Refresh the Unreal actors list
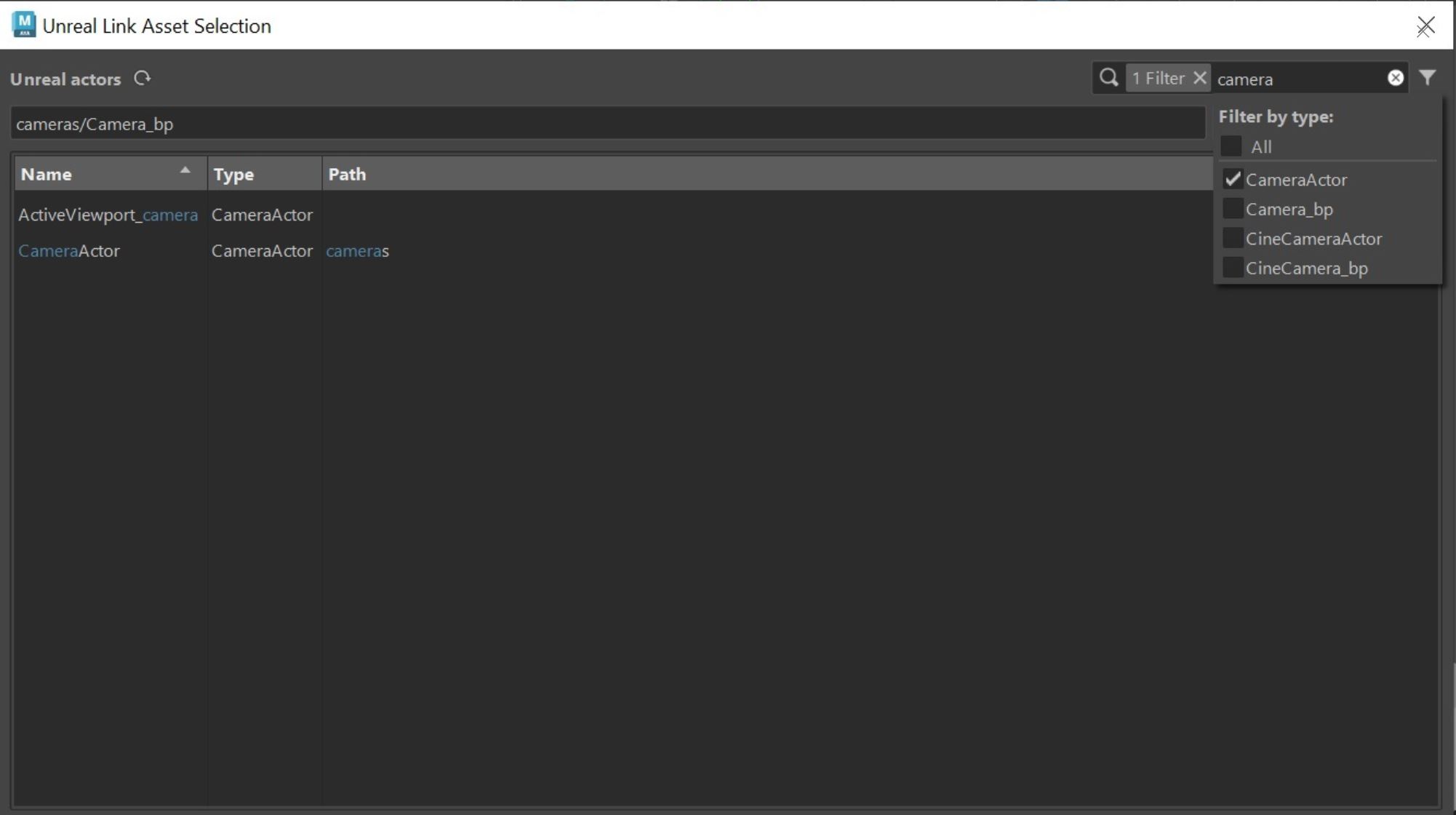 [x=143, y=78]
